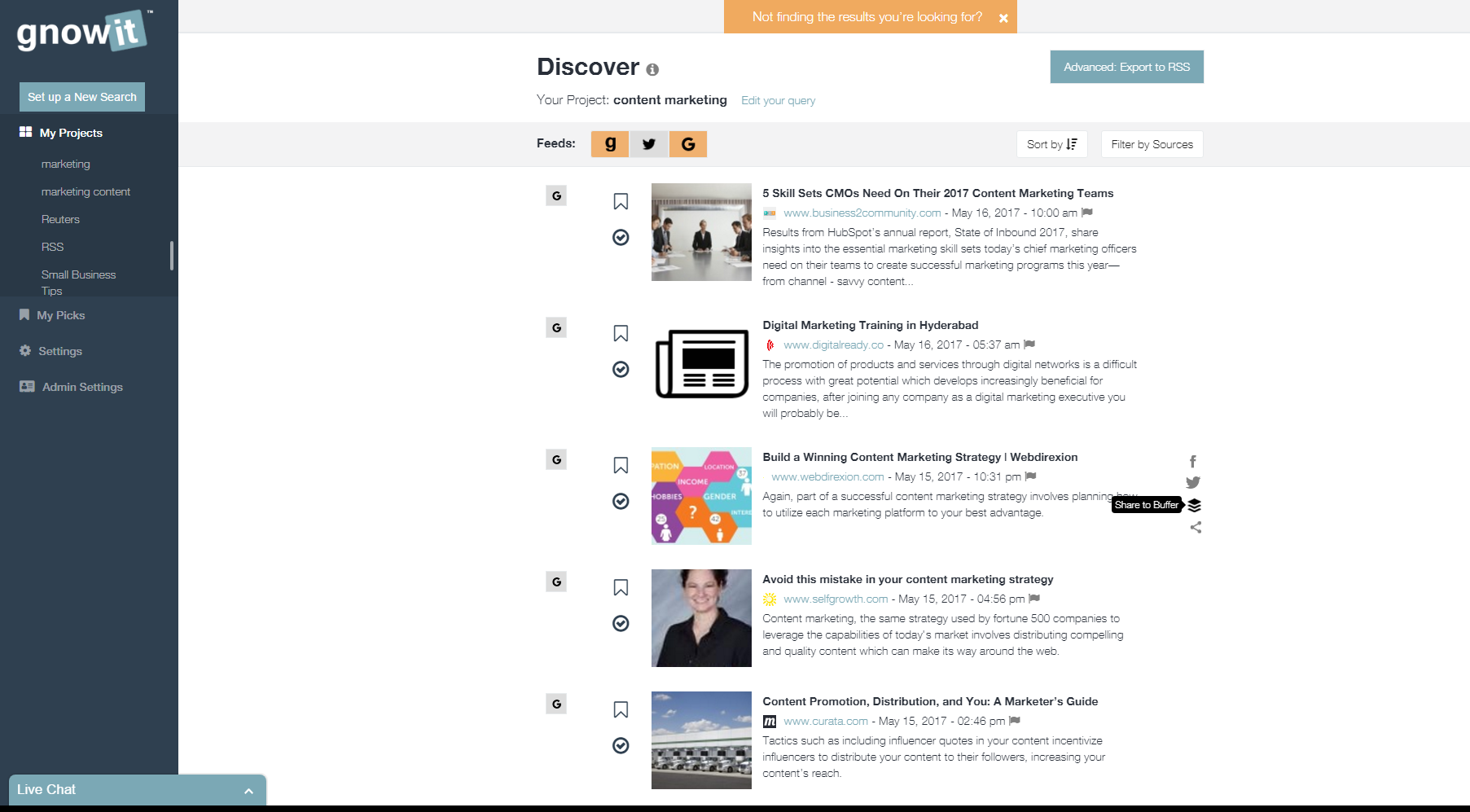Bookmark 'Avoid this mistake' article
1470x812 pixels.
pos(621,587)
